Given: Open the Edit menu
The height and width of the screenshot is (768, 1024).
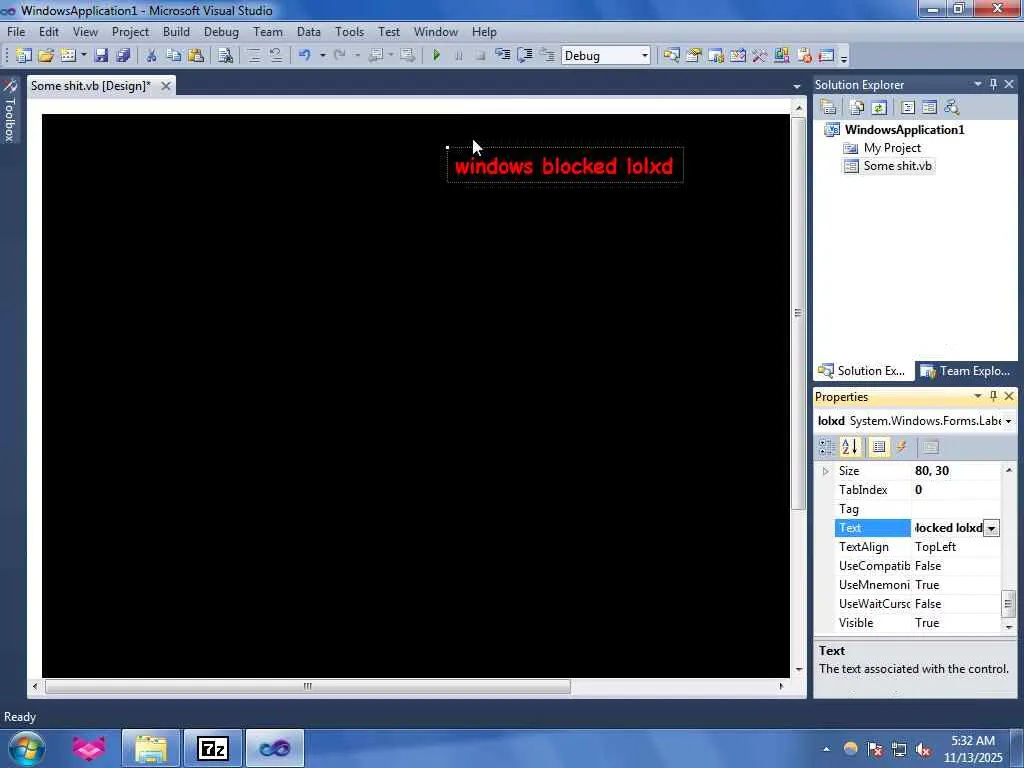Looking at the screenshot, I should pyautogui.click(x=49, y=31).
